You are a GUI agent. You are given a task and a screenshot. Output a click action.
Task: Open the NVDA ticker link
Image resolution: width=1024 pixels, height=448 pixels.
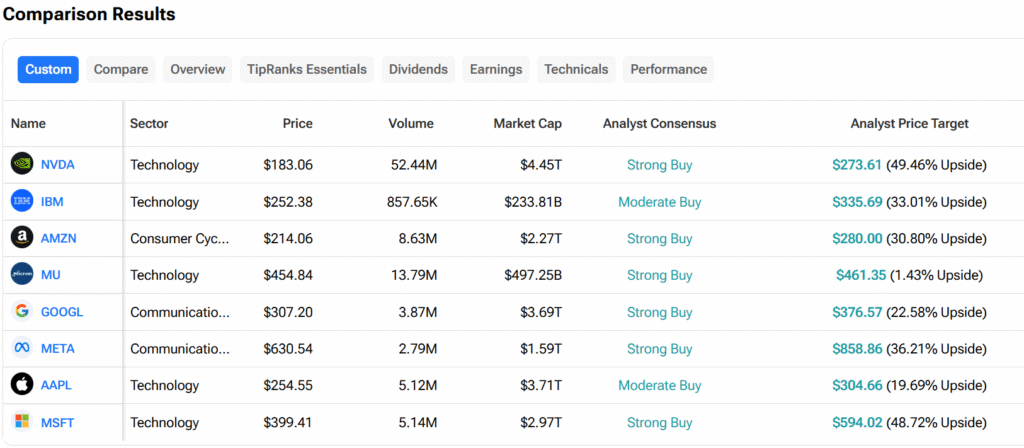point(57,165)
